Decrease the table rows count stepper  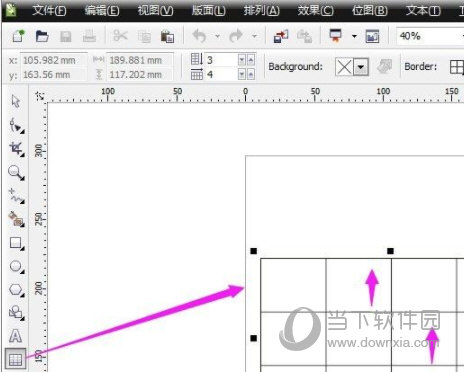point(242,60)
